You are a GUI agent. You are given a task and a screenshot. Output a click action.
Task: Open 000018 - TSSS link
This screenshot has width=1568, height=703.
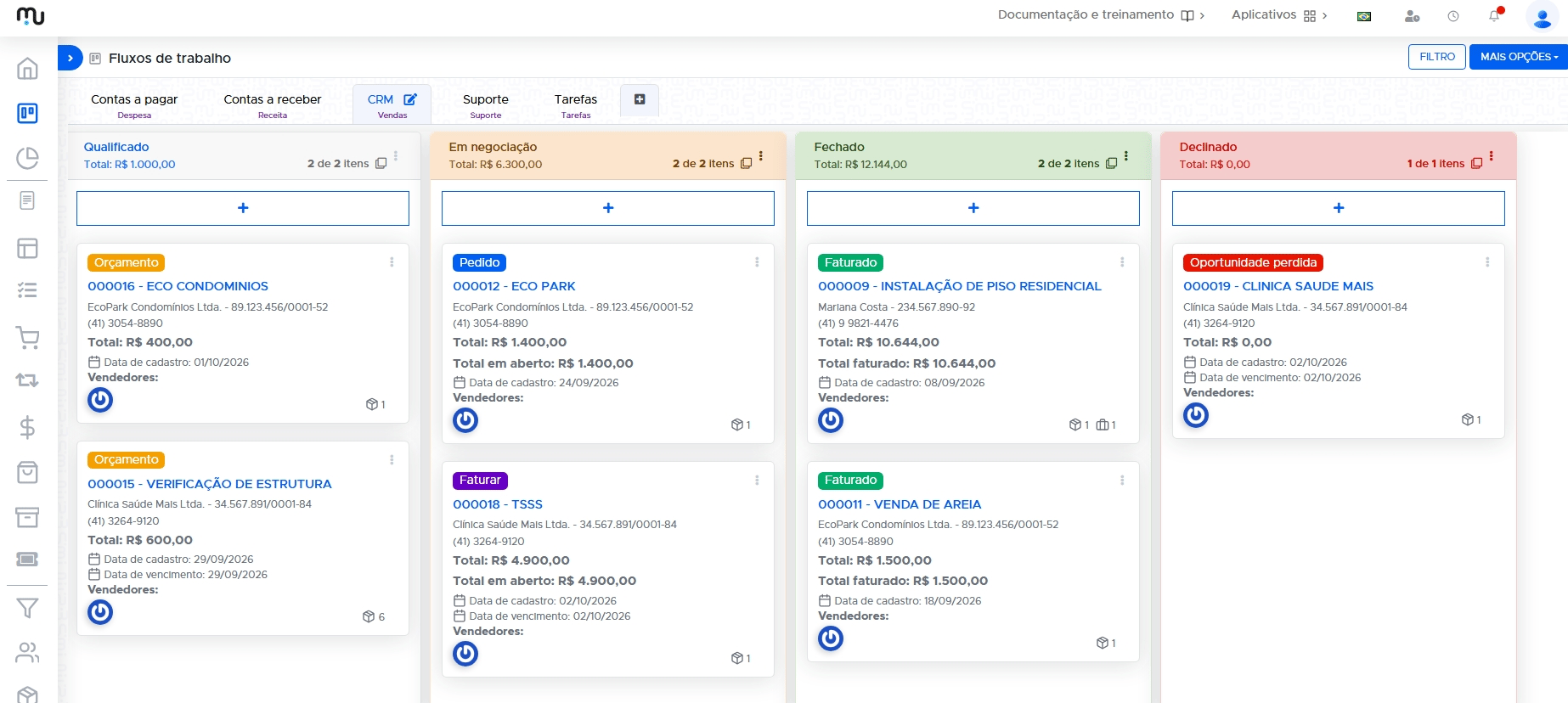[x=498, y=504]
